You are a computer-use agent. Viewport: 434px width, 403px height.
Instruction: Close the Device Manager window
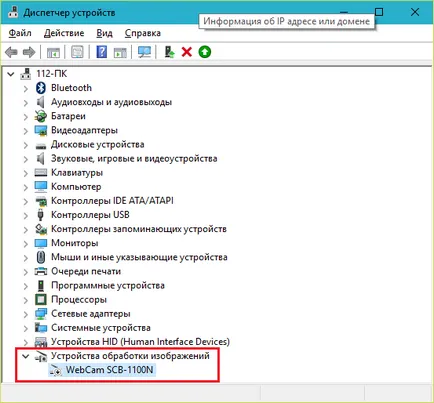tap(415, 12)
